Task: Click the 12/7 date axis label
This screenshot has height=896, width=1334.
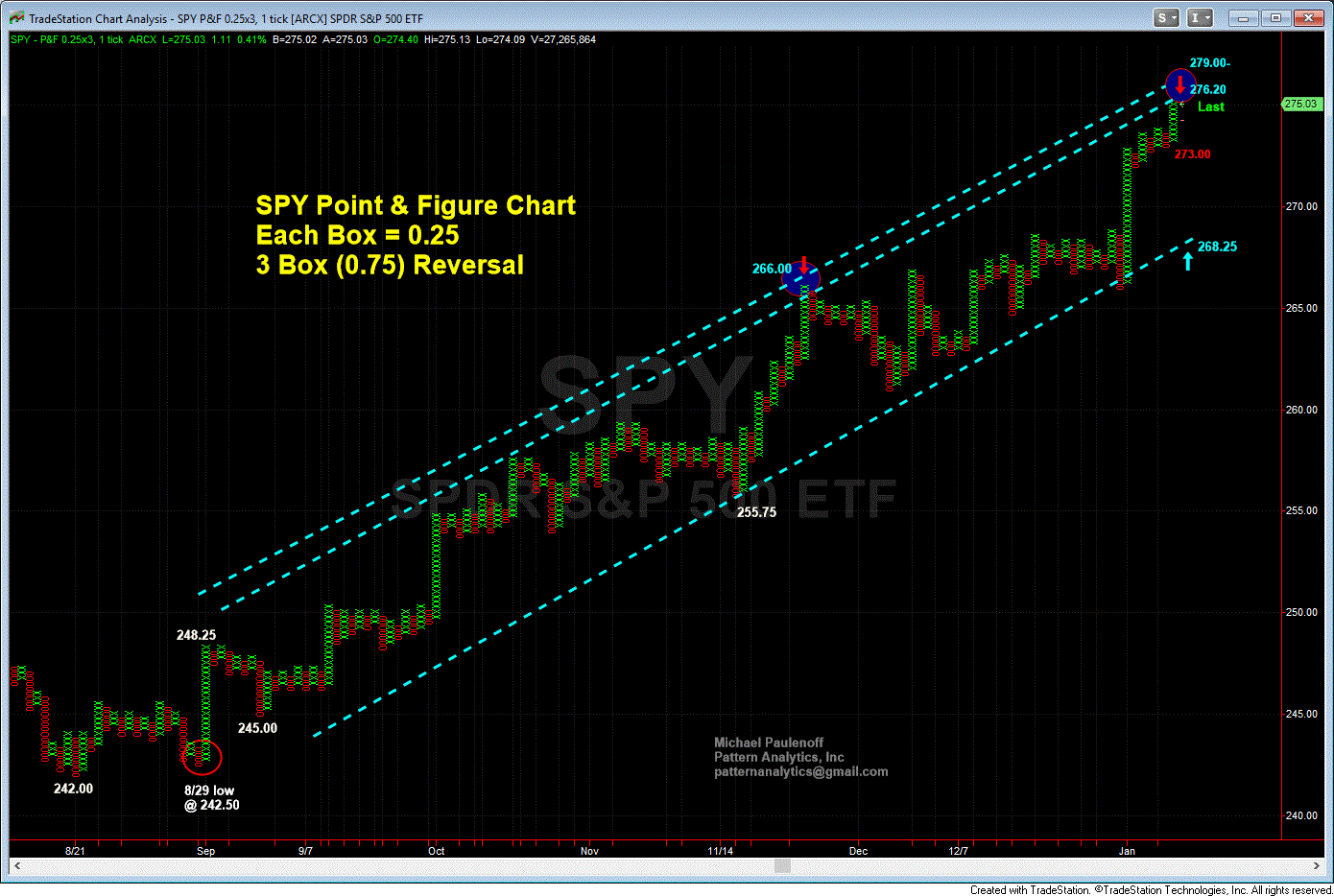Action: click(x=958, y=851)
